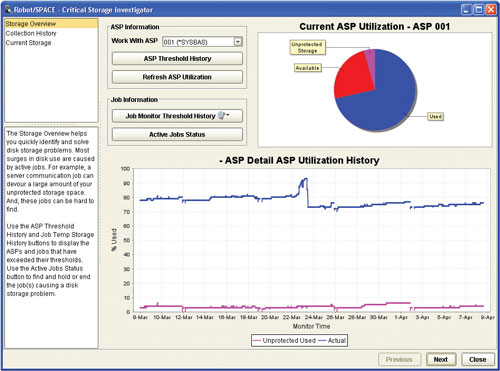Click Actual legend entry
Image resolution: width=500 pixels, height=371 pixels.
[332, 341]
